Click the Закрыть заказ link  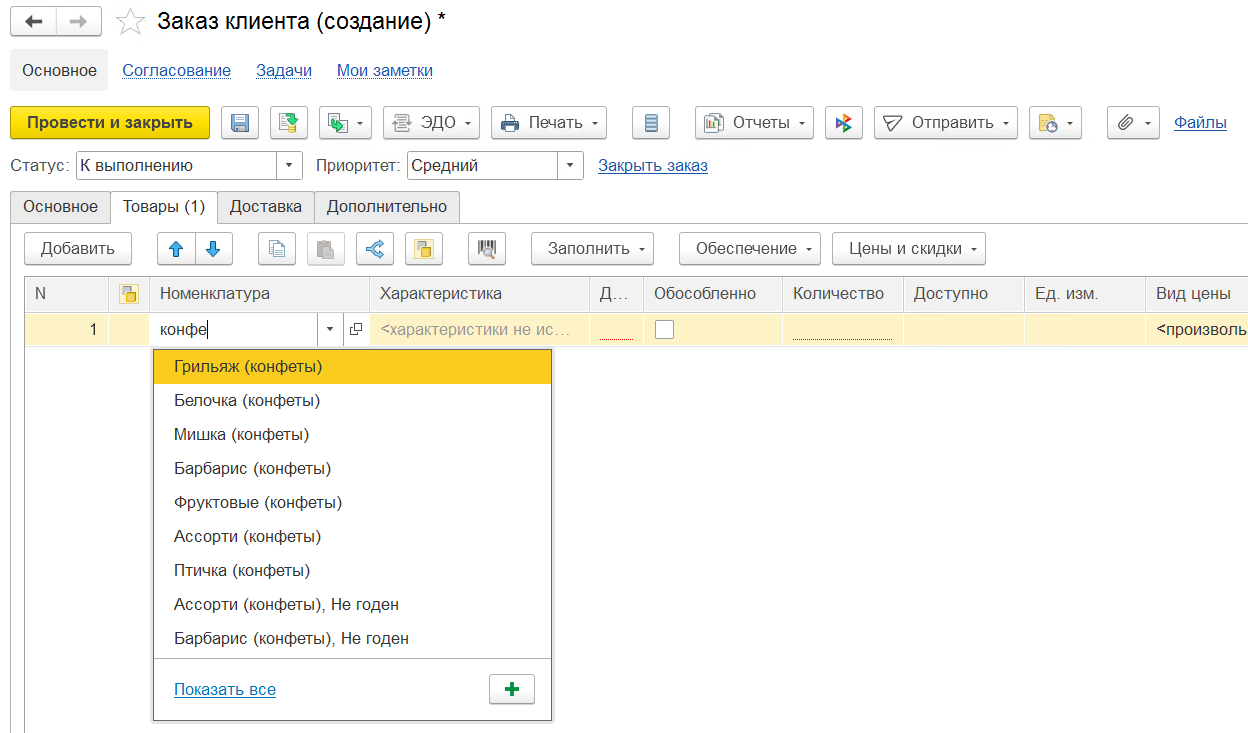(653, 166)
